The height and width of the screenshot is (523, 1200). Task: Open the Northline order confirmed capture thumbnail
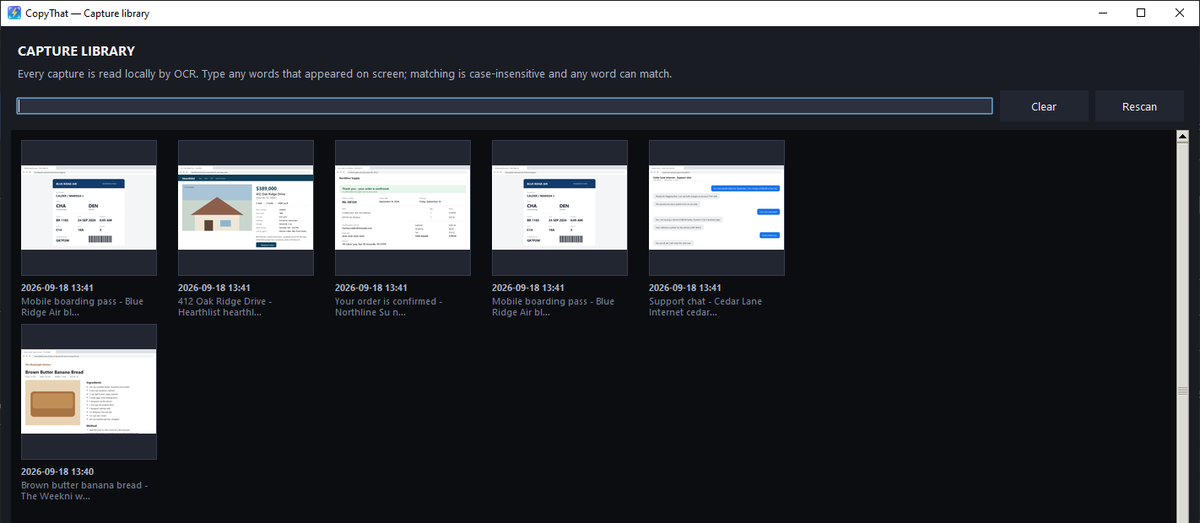402,208
